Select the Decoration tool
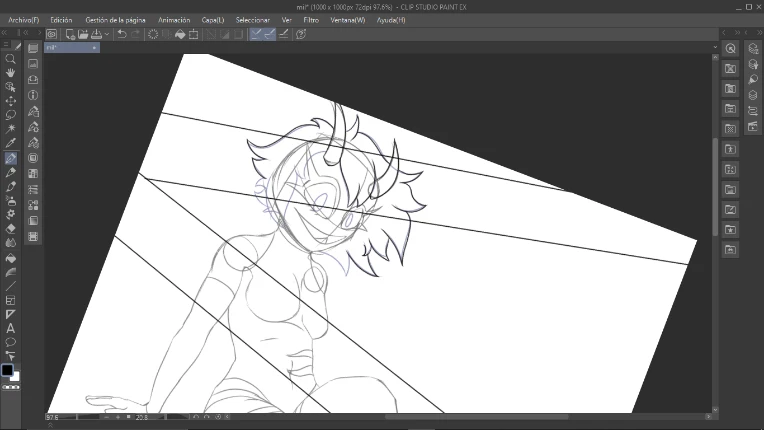The image size is (764, 430). (x=10, y=214)
